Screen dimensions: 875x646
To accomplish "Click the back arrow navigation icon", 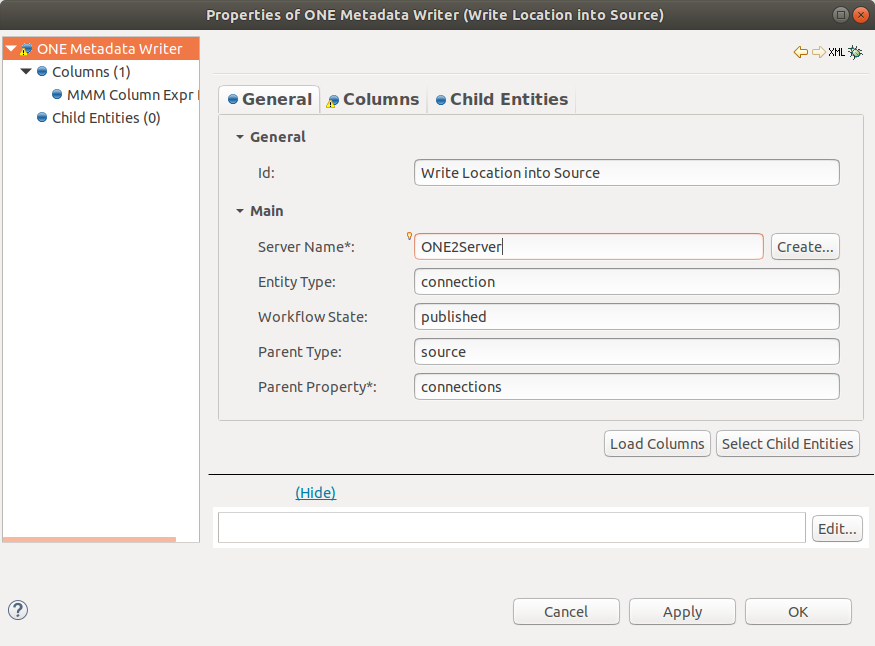I will coord(800,52).
